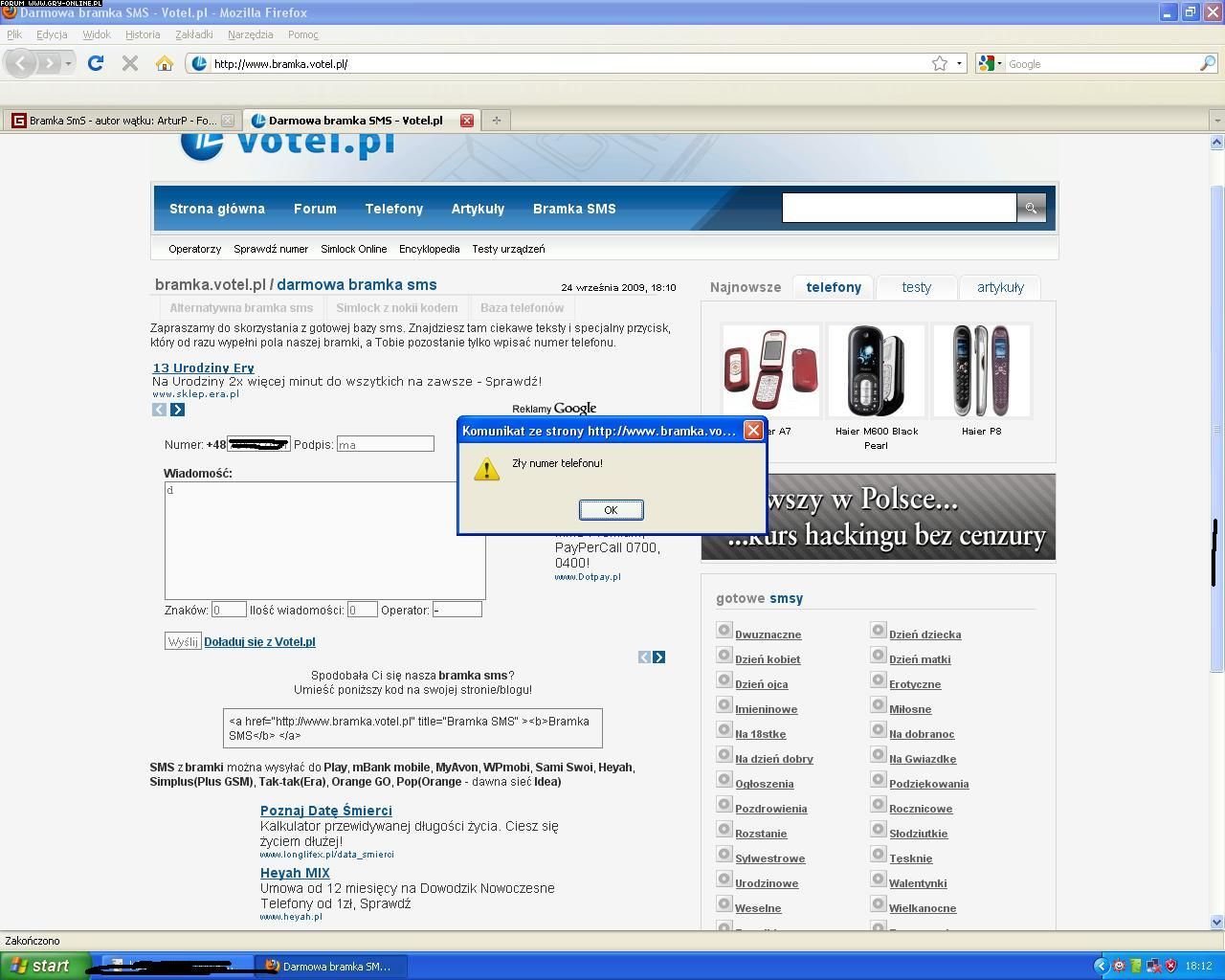Open the list all tabs dropdown

pos(1216,121)
